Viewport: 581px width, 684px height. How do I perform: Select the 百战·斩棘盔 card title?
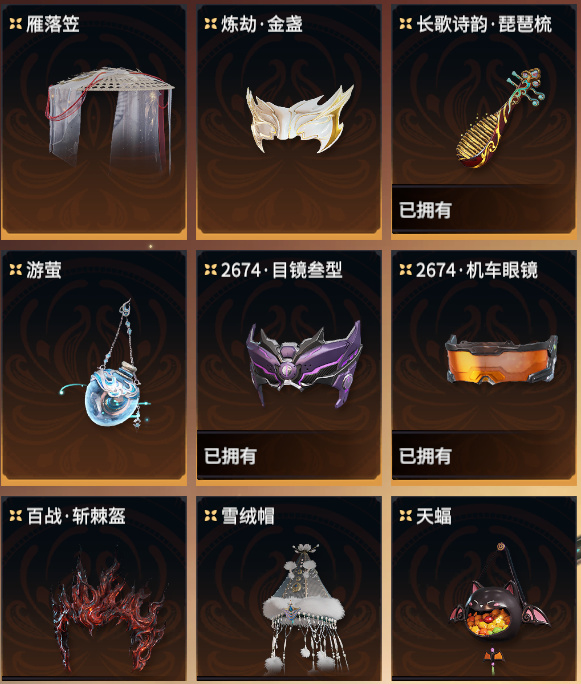tap(76, 516)
